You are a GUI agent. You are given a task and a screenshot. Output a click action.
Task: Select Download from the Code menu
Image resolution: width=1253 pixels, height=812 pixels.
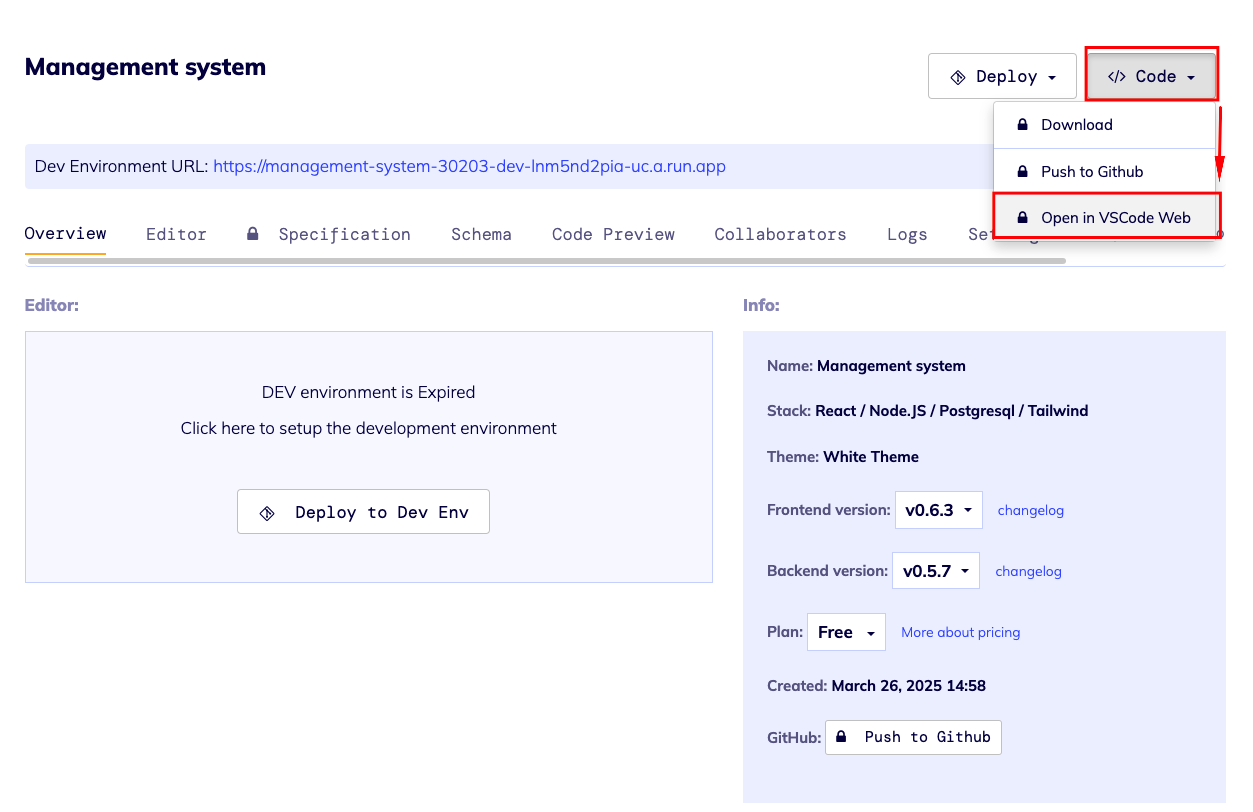[1076, 125]
